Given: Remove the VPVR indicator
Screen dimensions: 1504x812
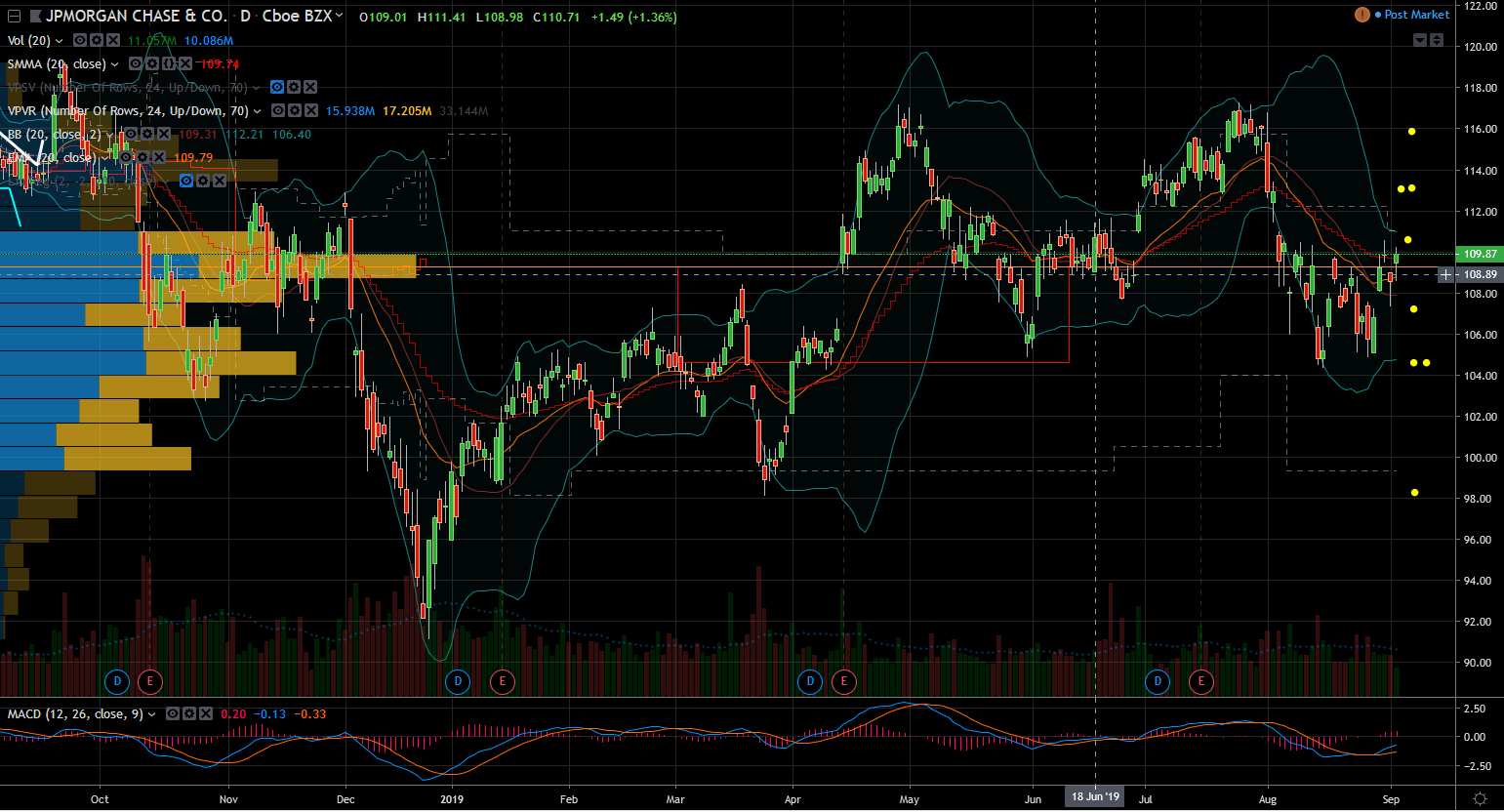Looking at the screenshot, I should point(310,111).
